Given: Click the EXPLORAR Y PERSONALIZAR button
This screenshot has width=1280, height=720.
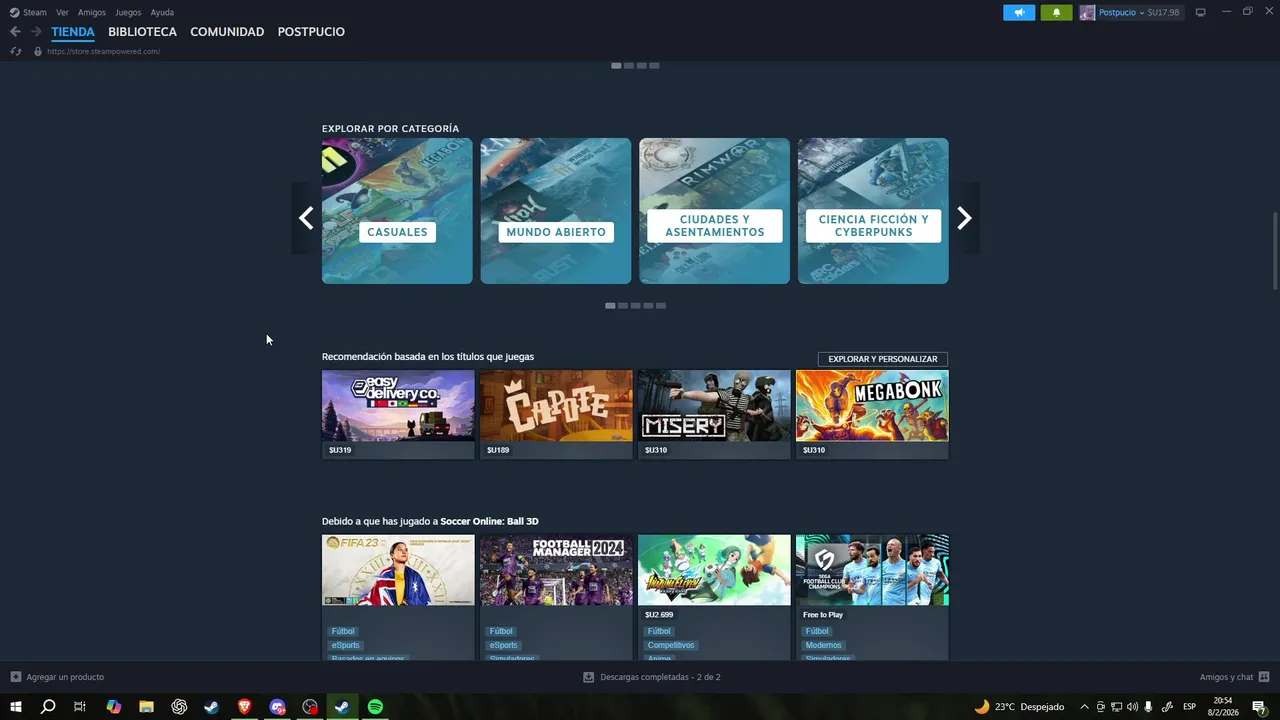Looking at the screenshot, I should coord(883,359).
